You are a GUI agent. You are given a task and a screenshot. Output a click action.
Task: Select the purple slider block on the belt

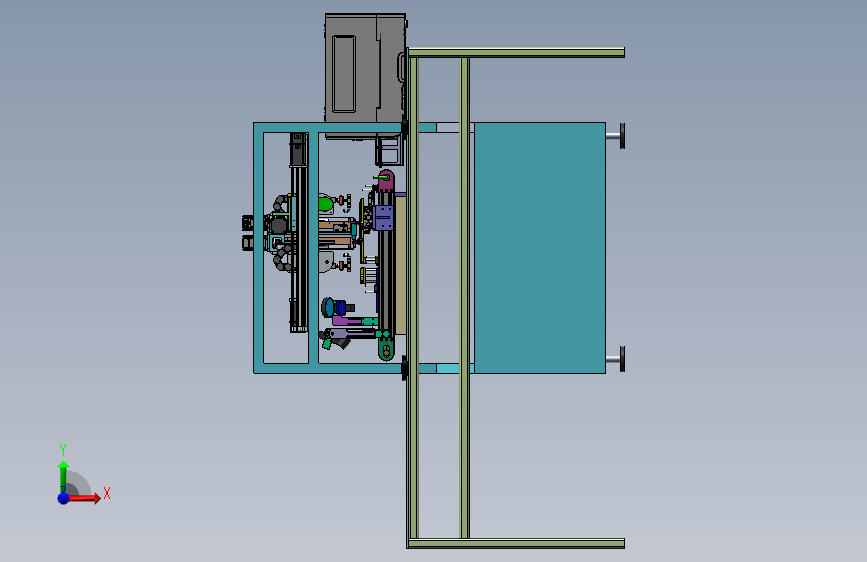pyautogui.click(x=384, y=218)
